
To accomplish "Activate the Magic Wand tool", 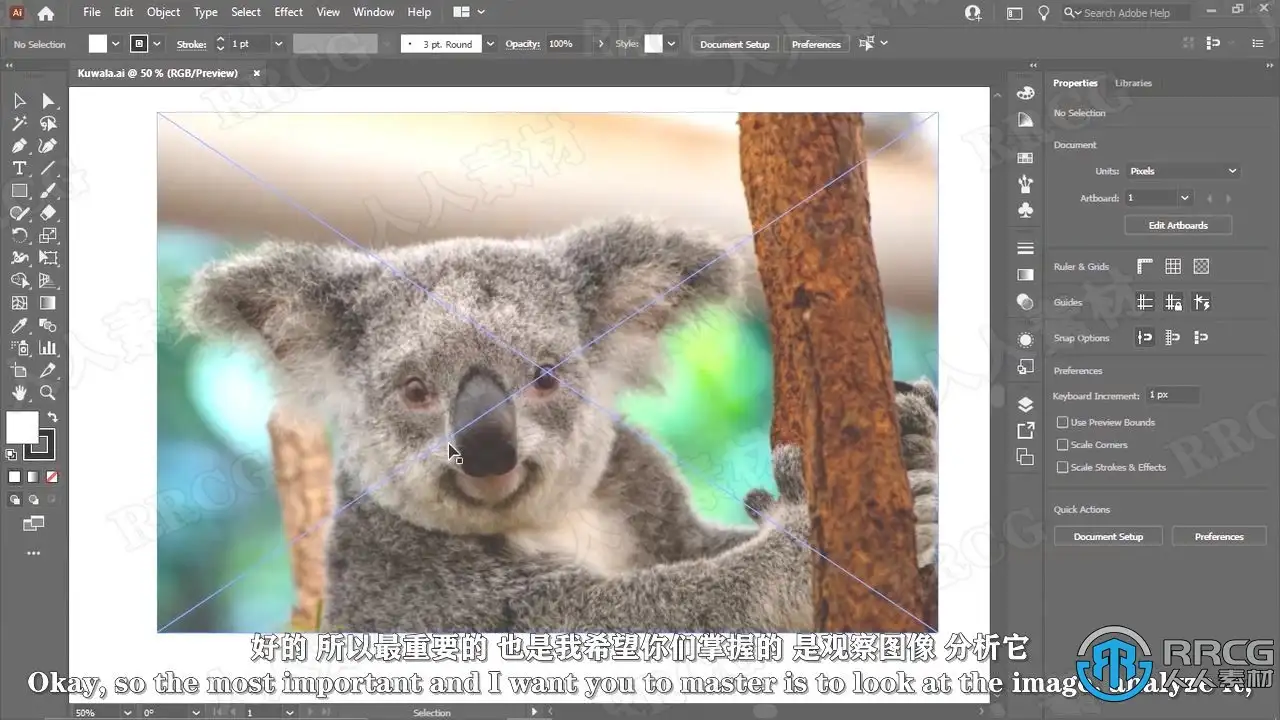I will 19,124.
